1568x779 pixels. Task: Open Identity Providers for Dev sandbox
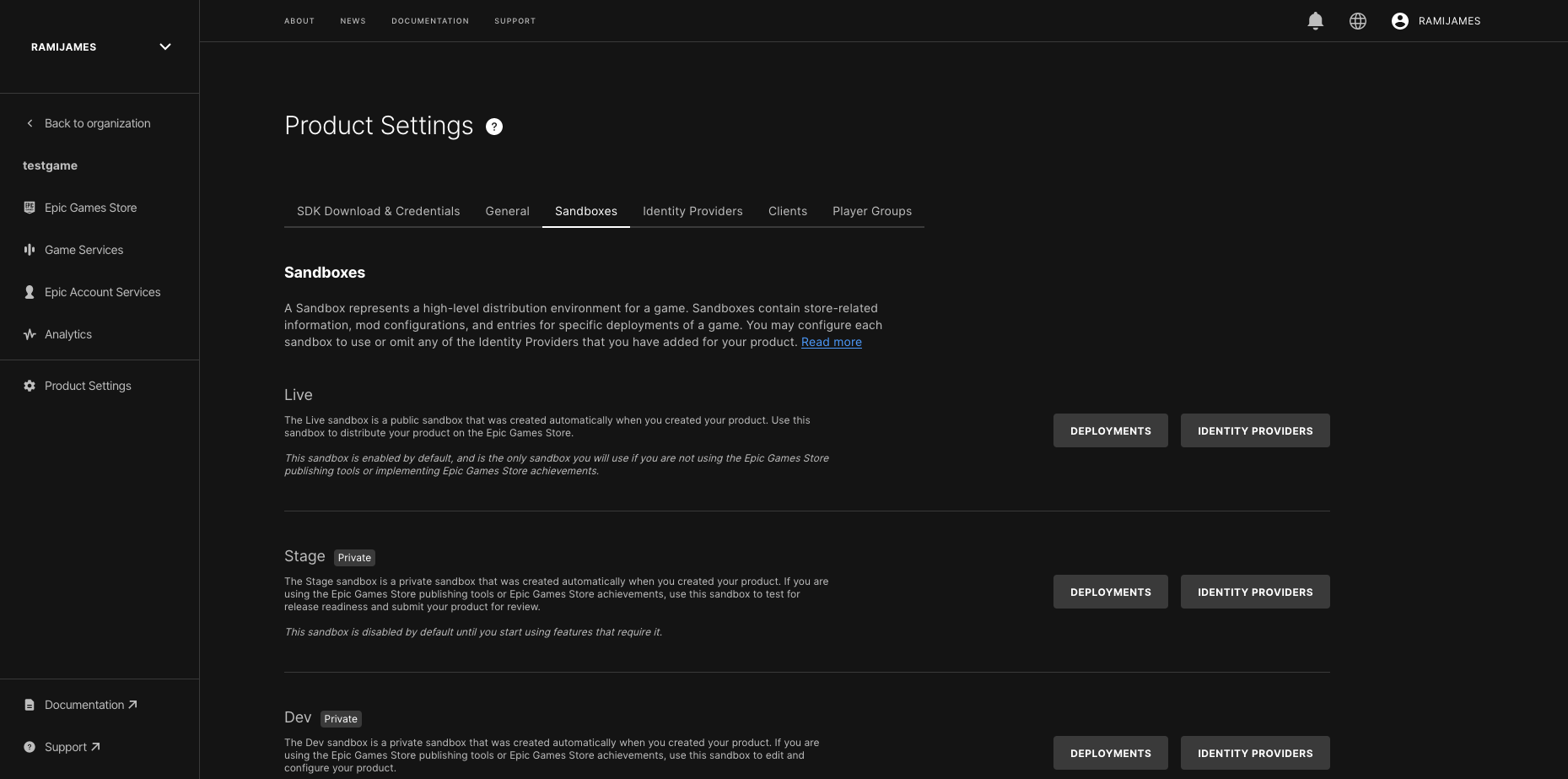1255,753
